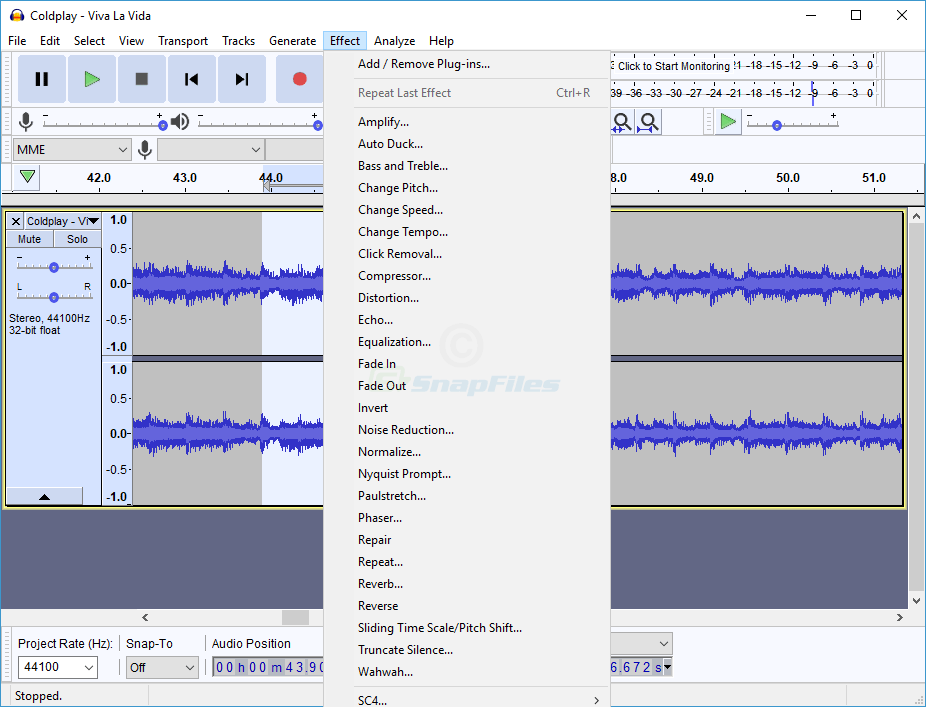Open the Snap-To dropdown

161,667
